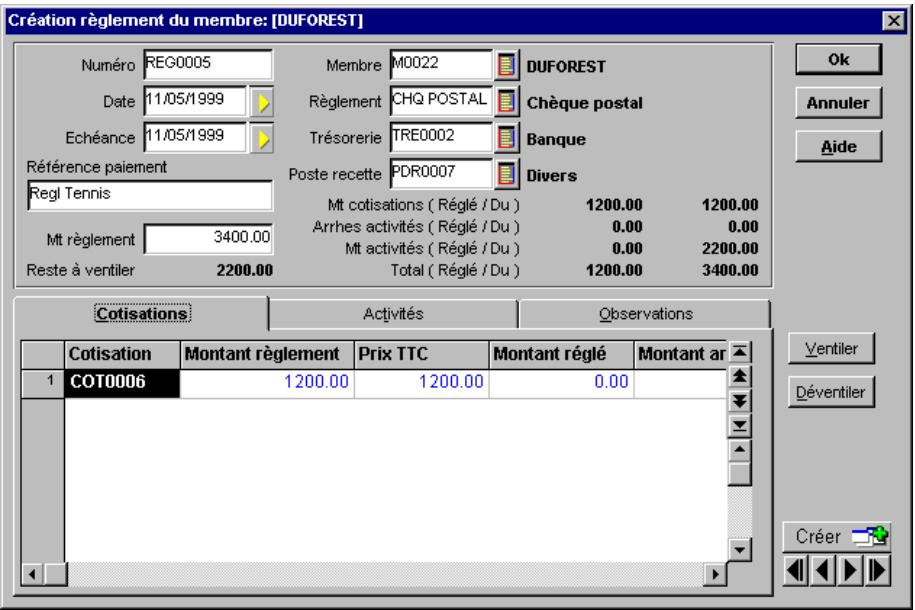Click the vertical scrollbar down arrow
The image size is (915, 610).
[739, 549]
